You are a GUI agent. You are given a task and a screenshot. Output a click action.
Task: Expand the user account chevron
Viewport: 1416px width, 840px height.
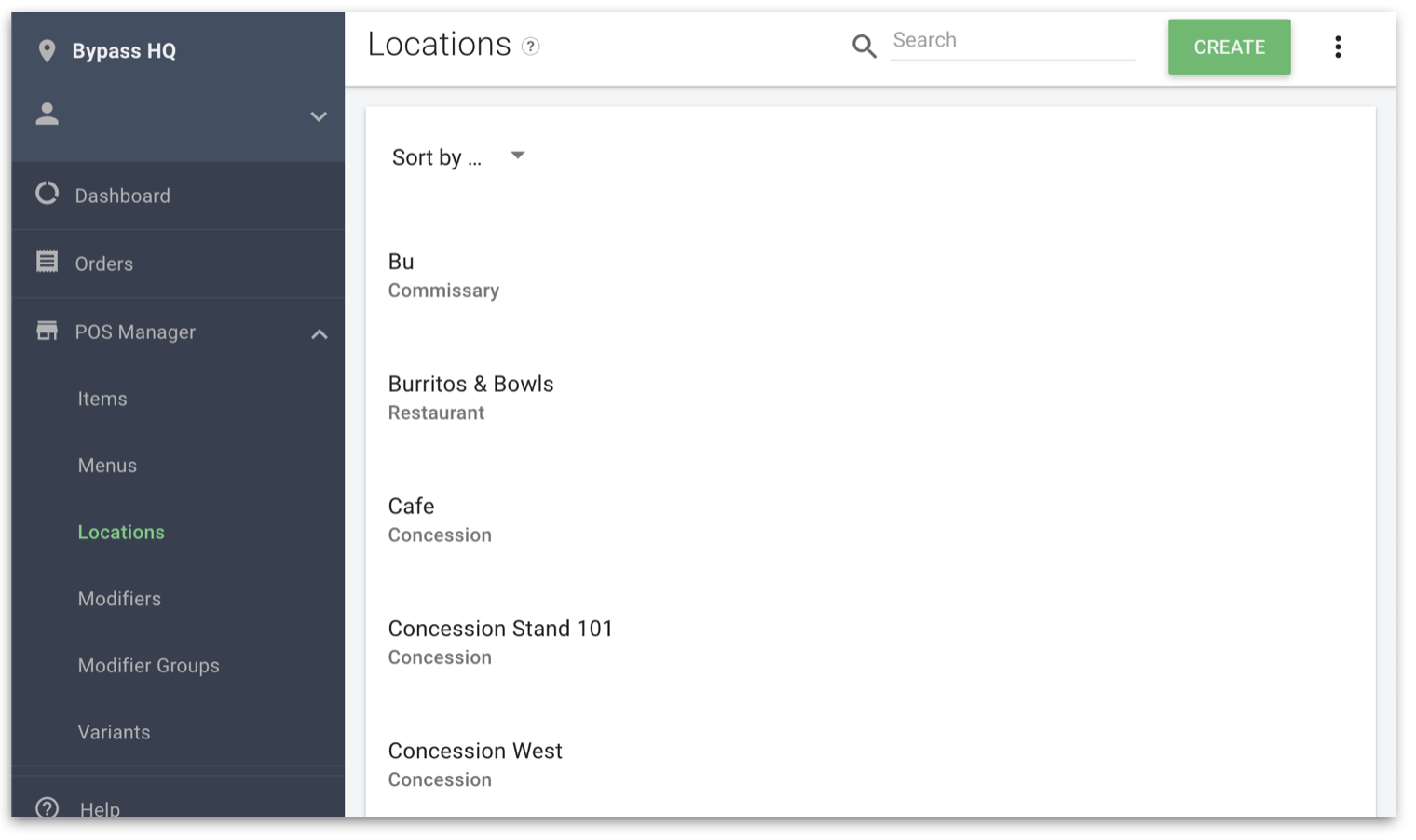point(319,116)
